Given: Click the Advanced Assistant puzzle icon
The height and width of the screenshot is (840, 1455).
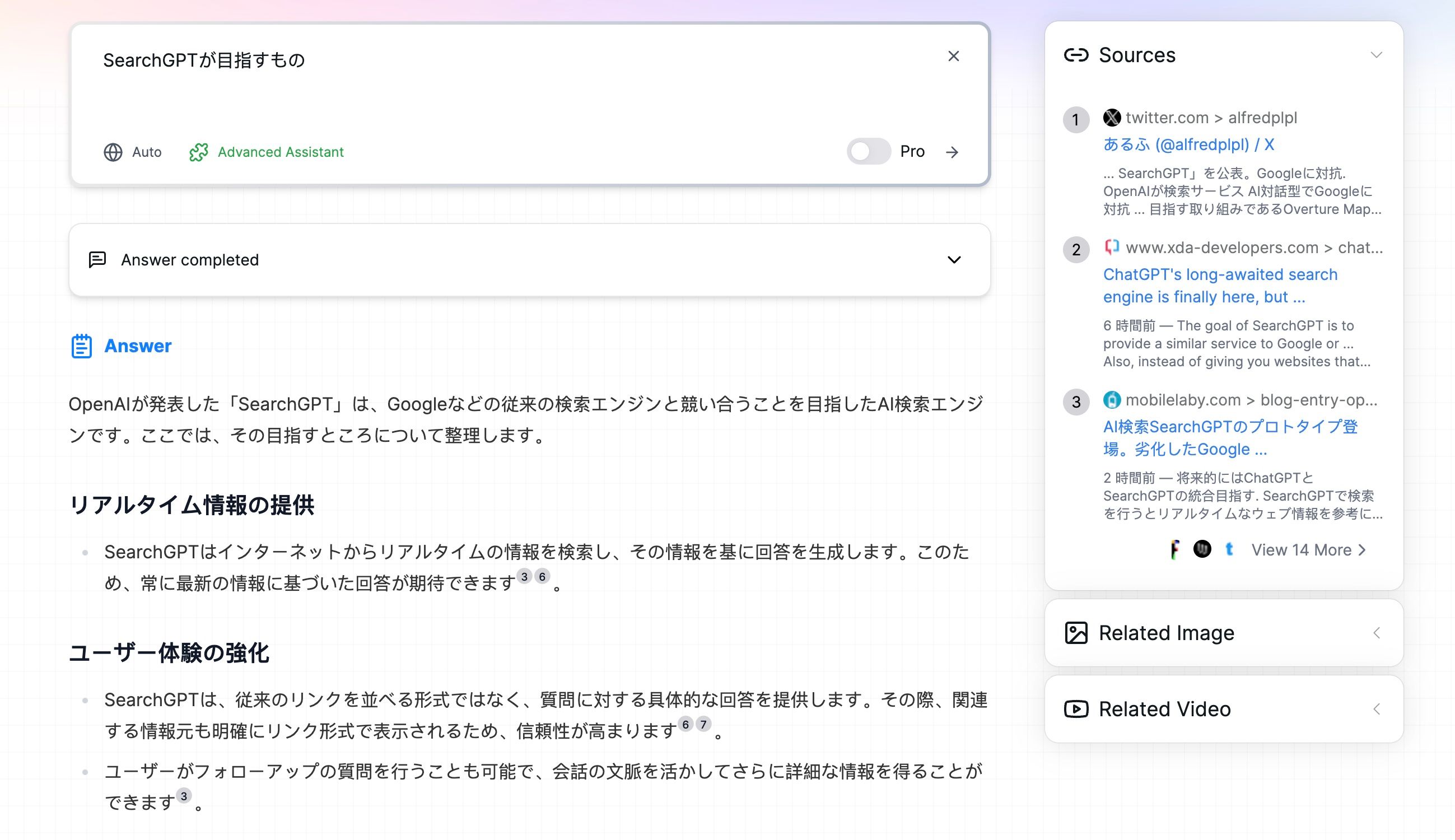Looking at the screenshot, I should tap(198, 152).
